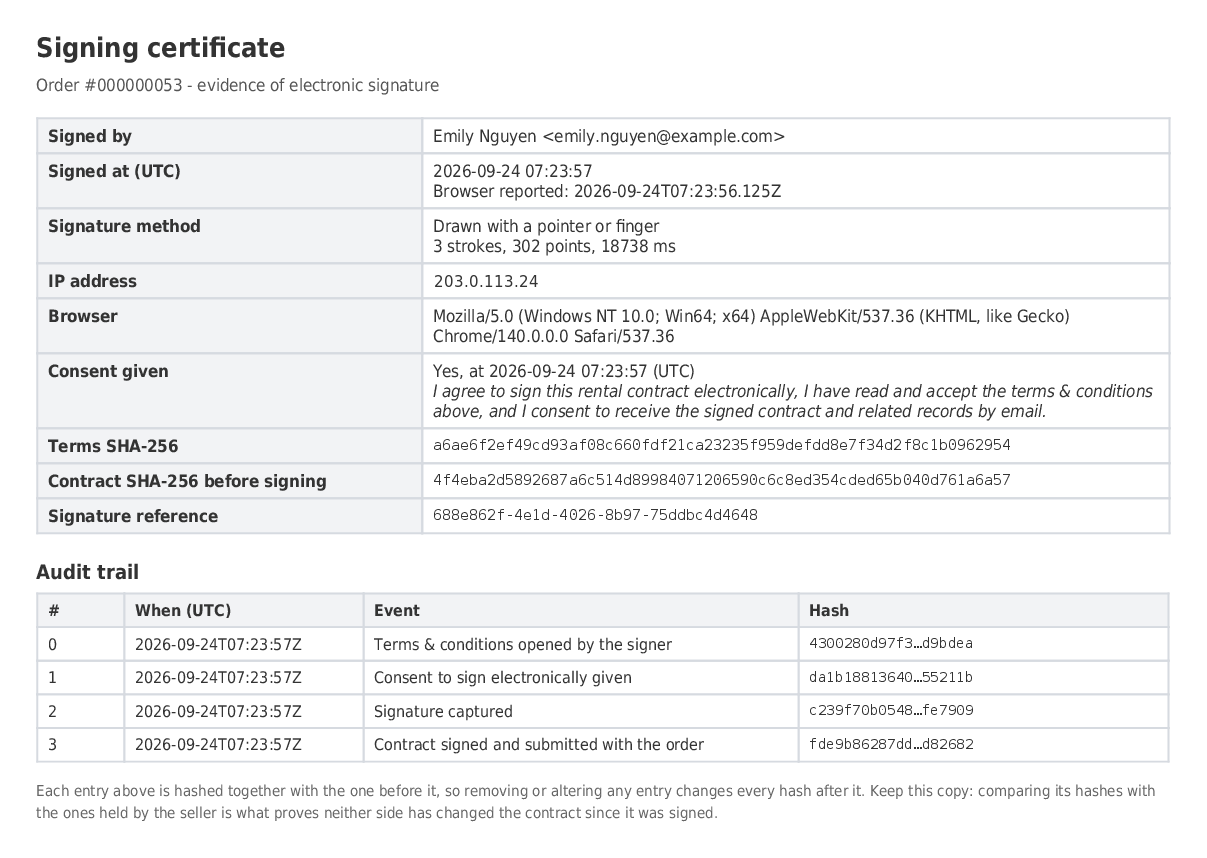Image resolution: width=1207 pixels, height=858 pixels.
Task: Click the 'Signature reference' label
Action: 133,516
